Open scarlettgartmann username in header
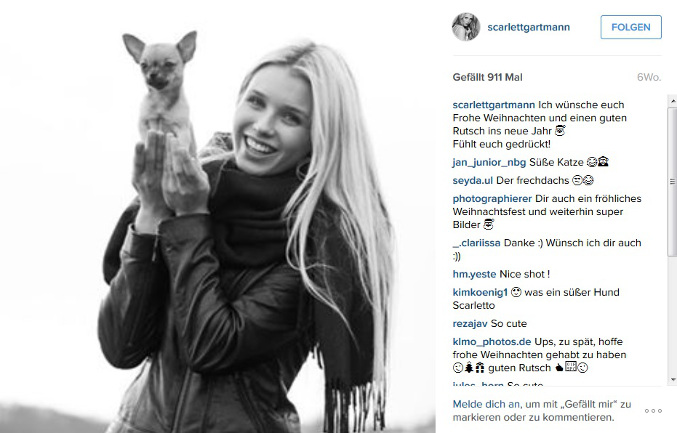The image size is (677, 433). pyautogui.click(x=528, y=27)
